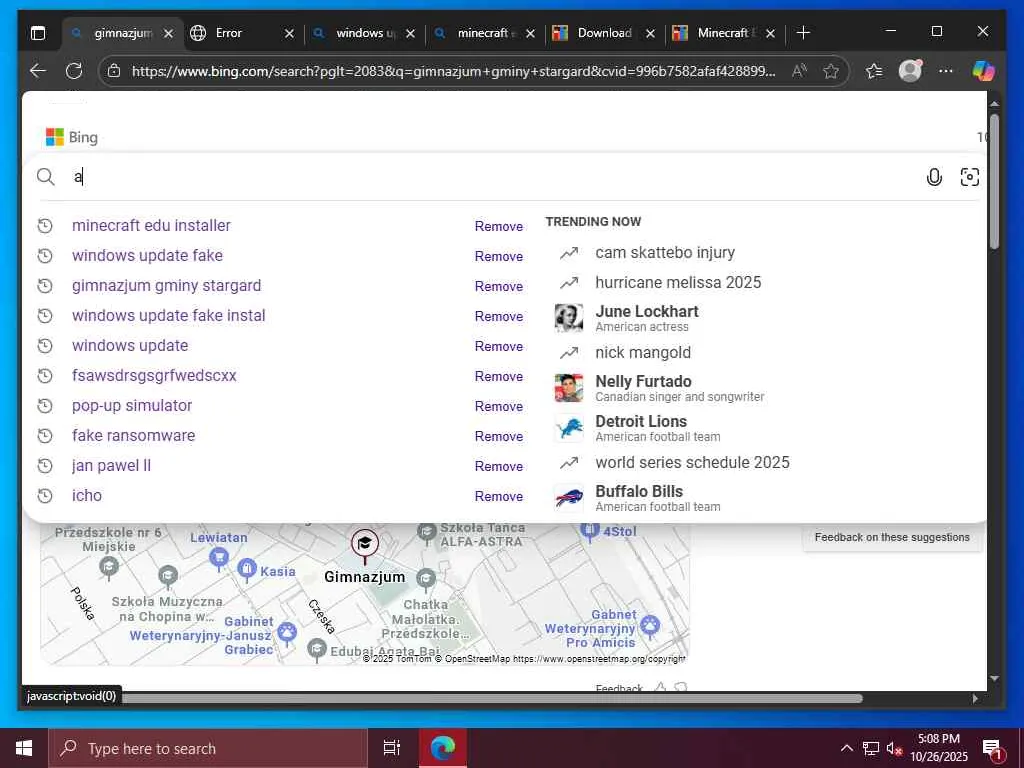Click the taskbar clock and date
Viewport: 1024px width, 768px height.
[938, 748]
